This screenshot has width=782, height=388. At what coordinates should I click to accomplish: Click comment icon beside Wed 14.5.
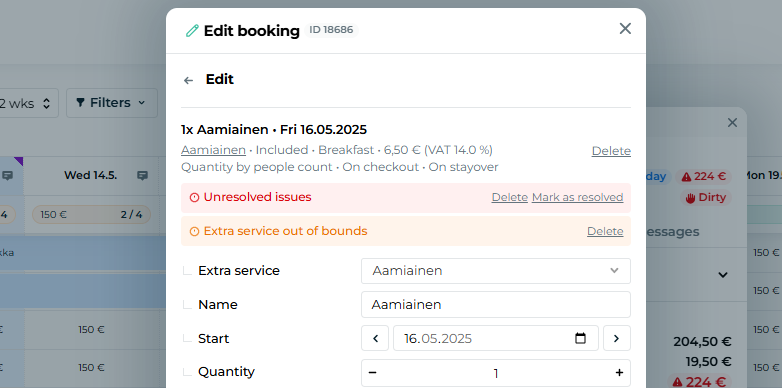click(x=142, y=176)
